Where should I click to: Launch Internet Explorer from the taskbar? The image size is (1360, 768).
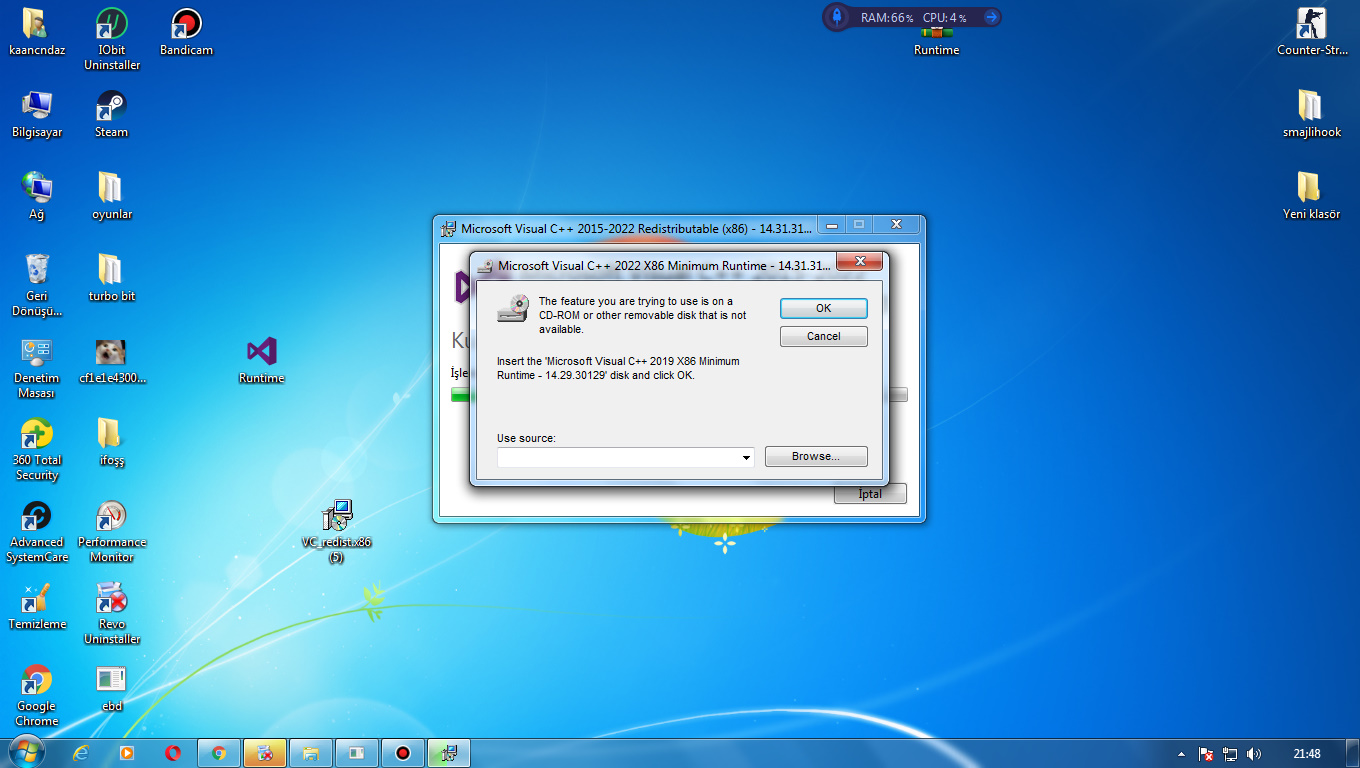[x=81, y=753]
